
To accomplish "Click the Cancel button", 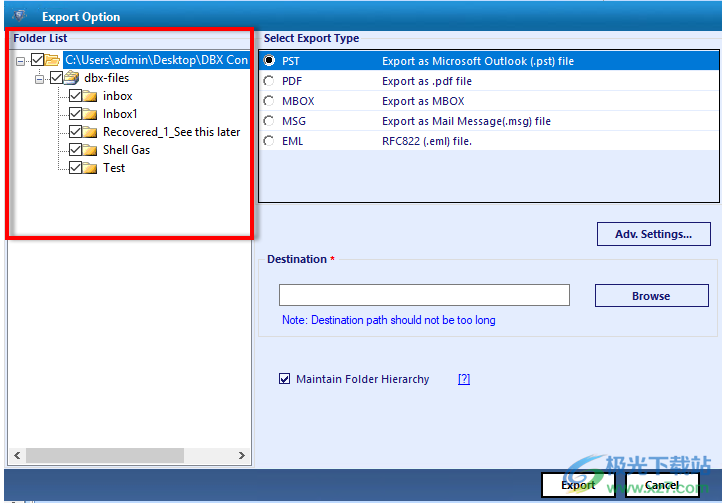I will (x=662, y=485).
